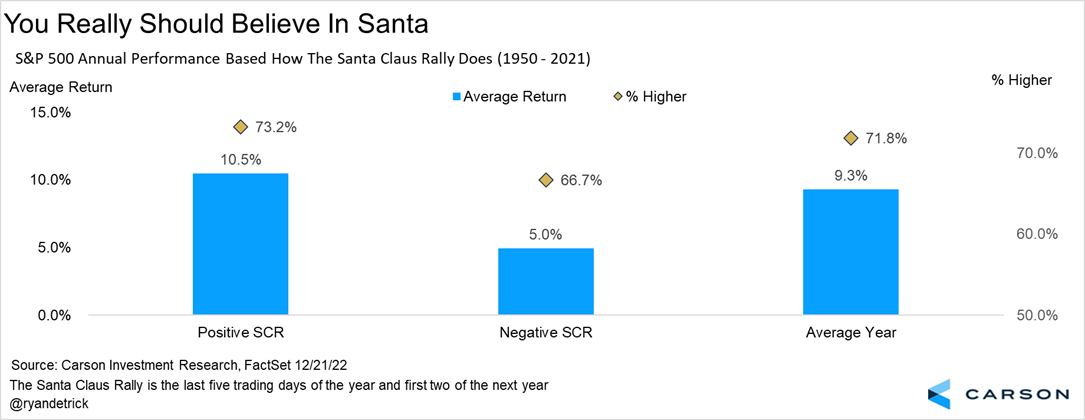Select the Negative SCR axis label
The image size is (1085, 420).
click(x=546, y=331)
